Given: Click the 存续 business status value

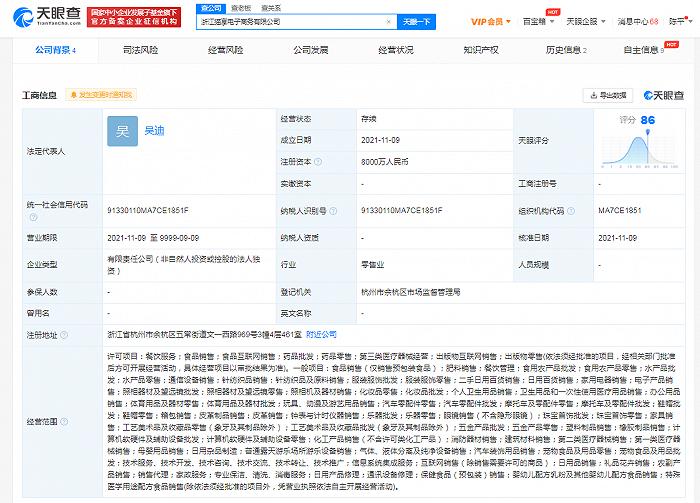Looking at the screenshot, I should (x=369, y=119).
